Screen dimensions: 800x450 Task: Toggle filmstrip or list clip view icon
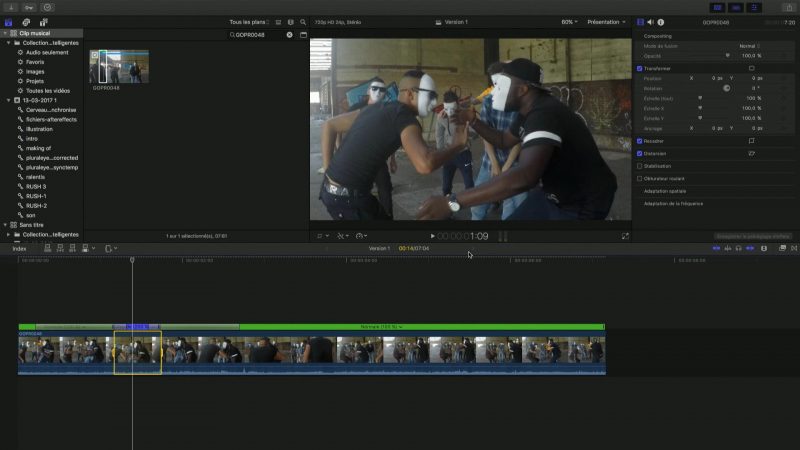(x=279, y=22)
